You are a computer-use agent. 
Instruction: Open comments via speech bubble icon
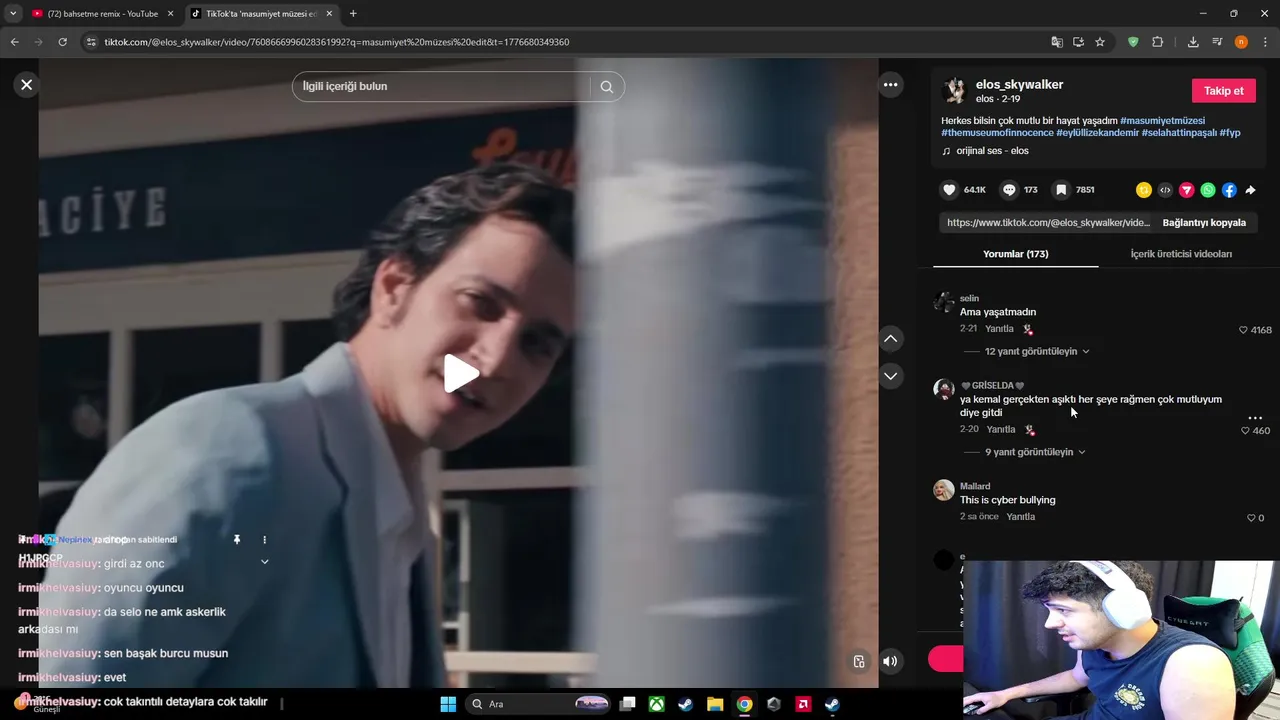1009,190
